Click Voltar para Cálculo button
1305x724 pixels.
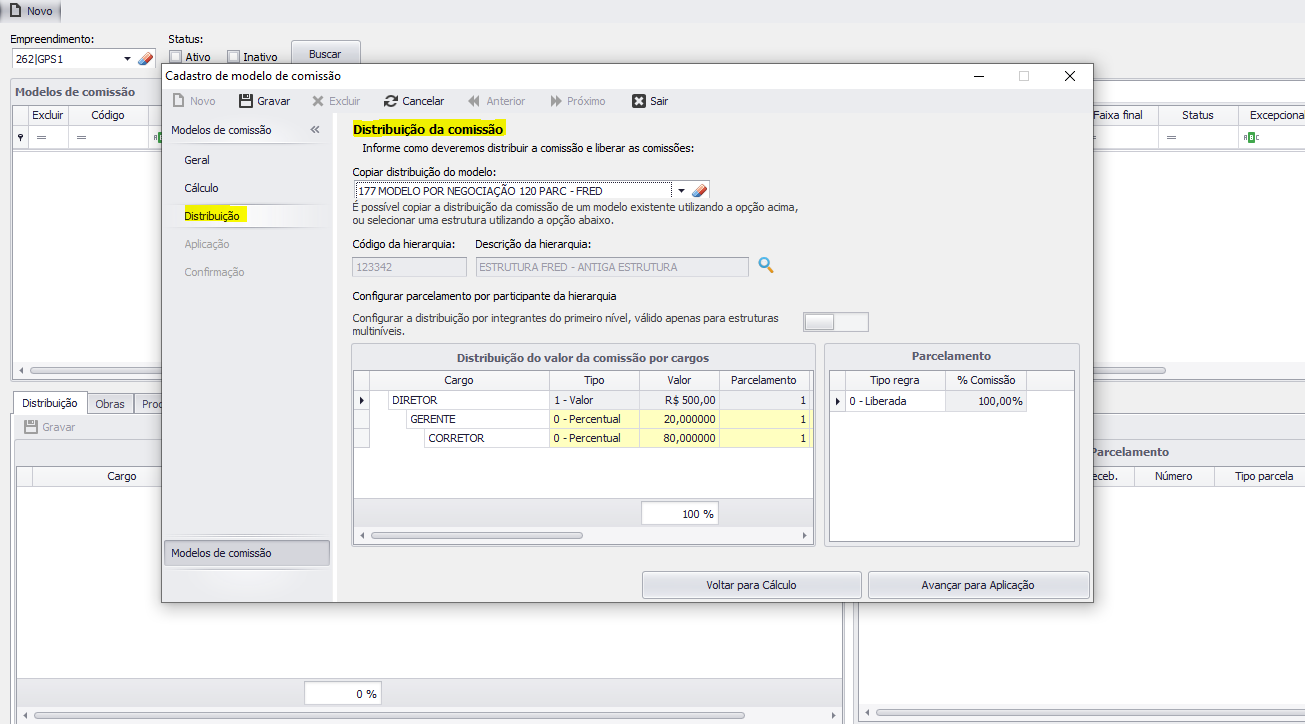(751, 585)
